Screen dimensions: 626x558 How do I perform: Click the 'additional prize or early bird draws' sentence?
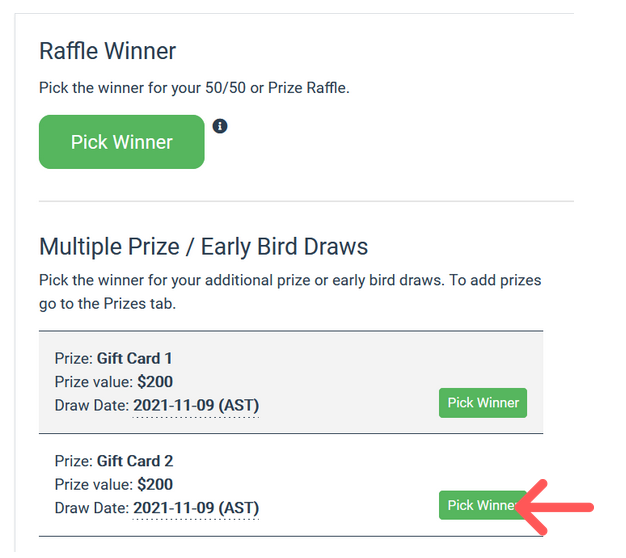click(x=290, y=280)
